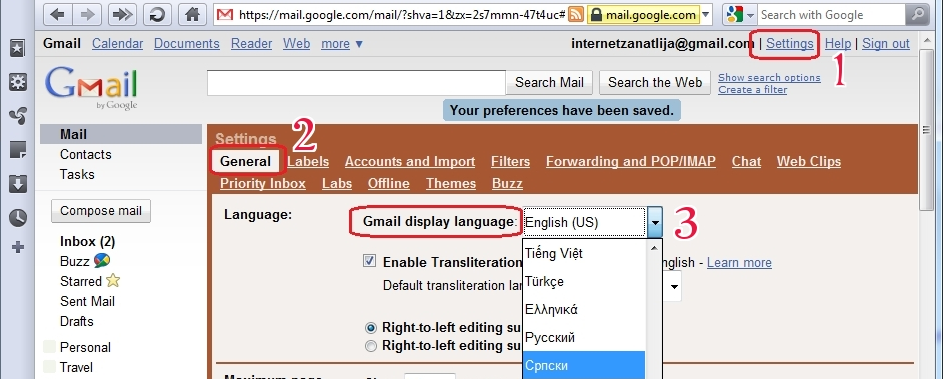Toggle the Personal label color box
The image size is (943, 381).
(x=49, y=347)
